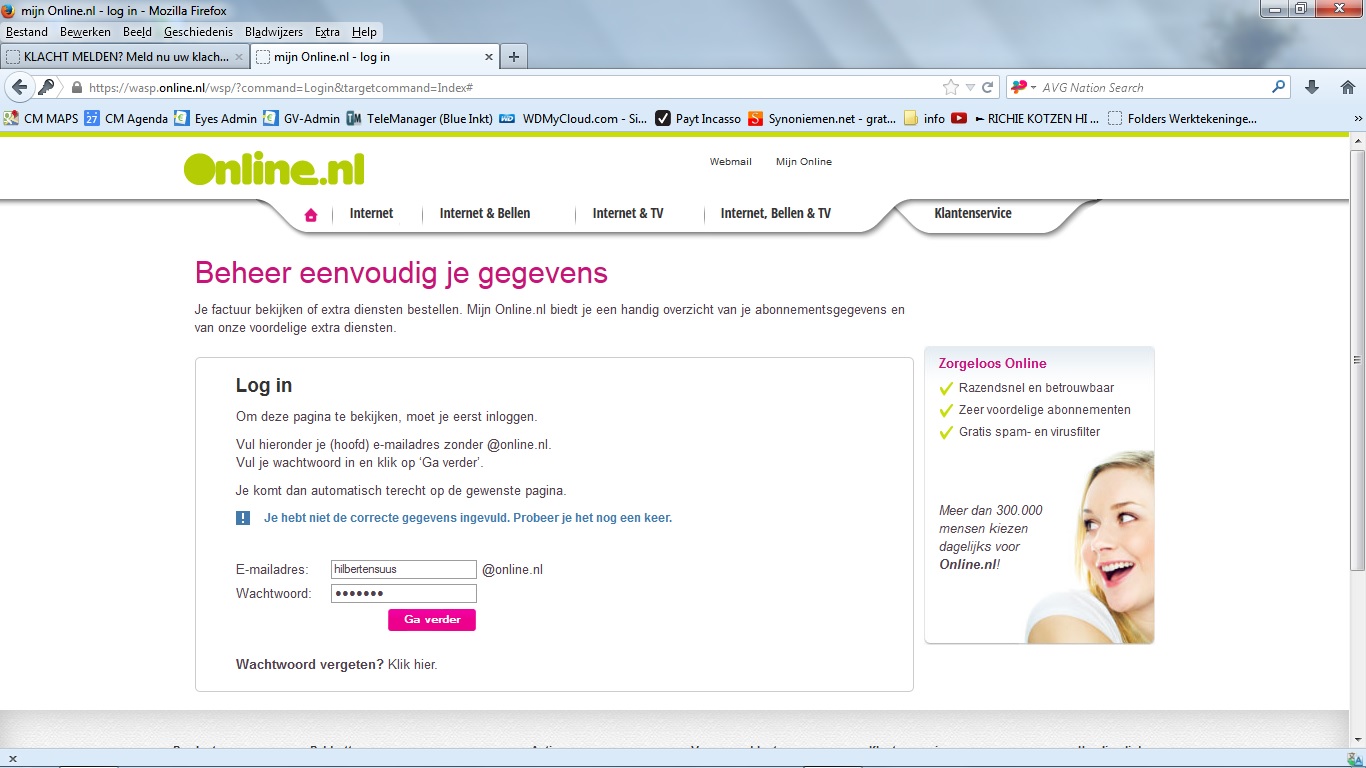
Task: Click the home icon in site navigation
Action: (311, 214)
